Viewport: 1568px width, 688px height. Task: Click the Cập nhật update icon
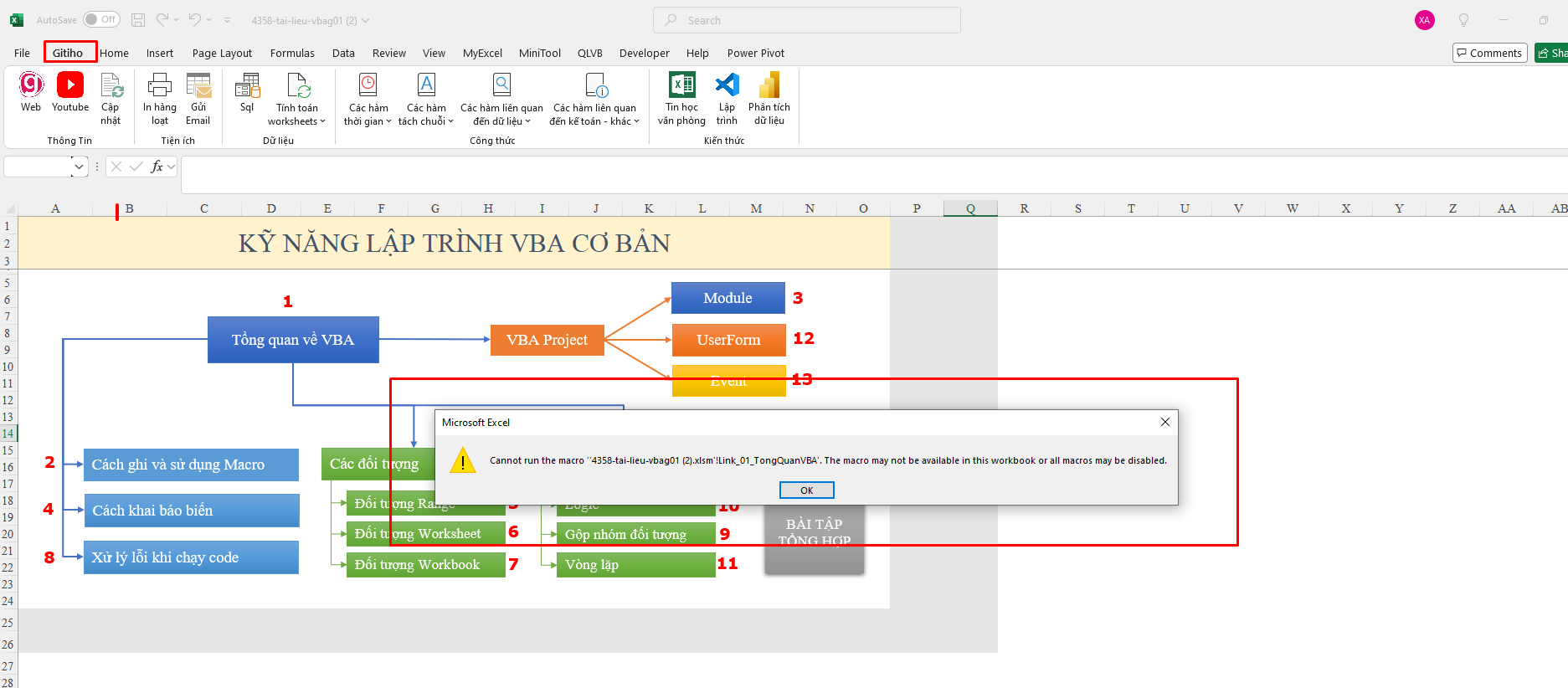(111, 86)
